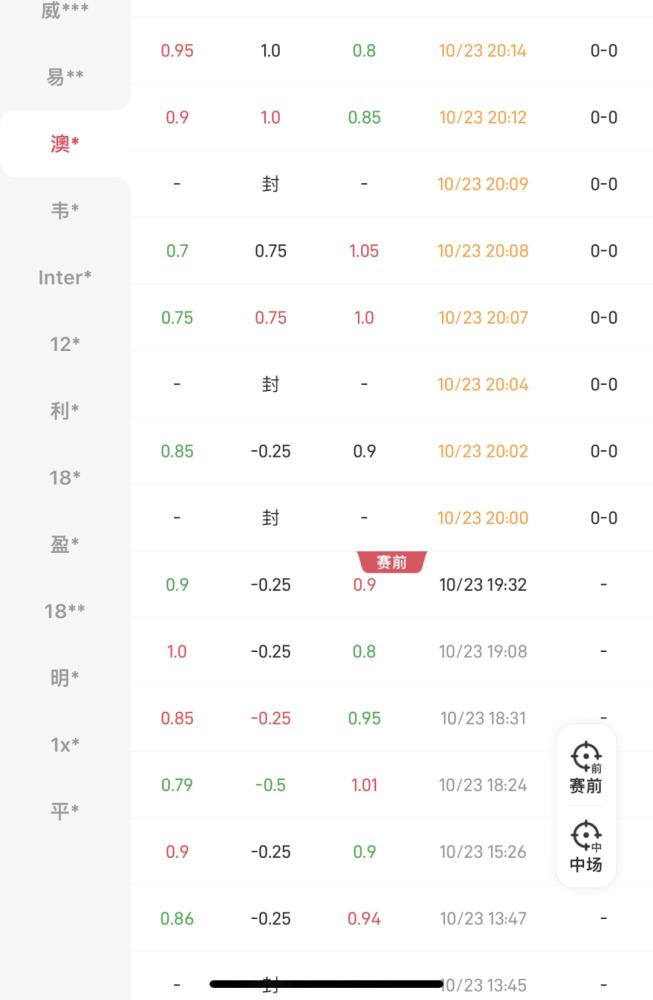Choose Inter* bookmaker in sidebar
Image resolution: width=653 pixels, height=1000 pixels.
tap(65, 277)
